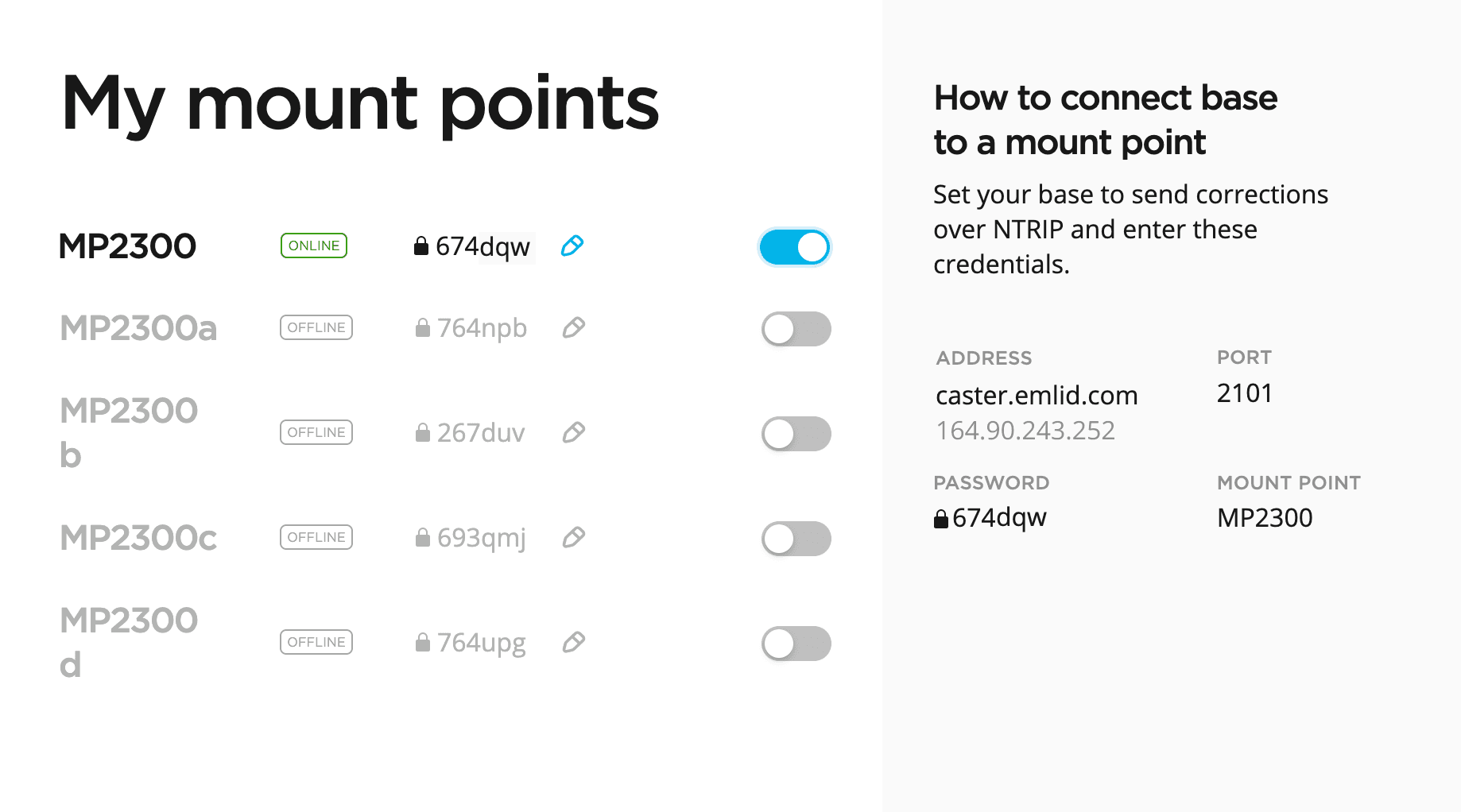
Task: Select the MP2300a mount point row
Action: click(138, 328)
